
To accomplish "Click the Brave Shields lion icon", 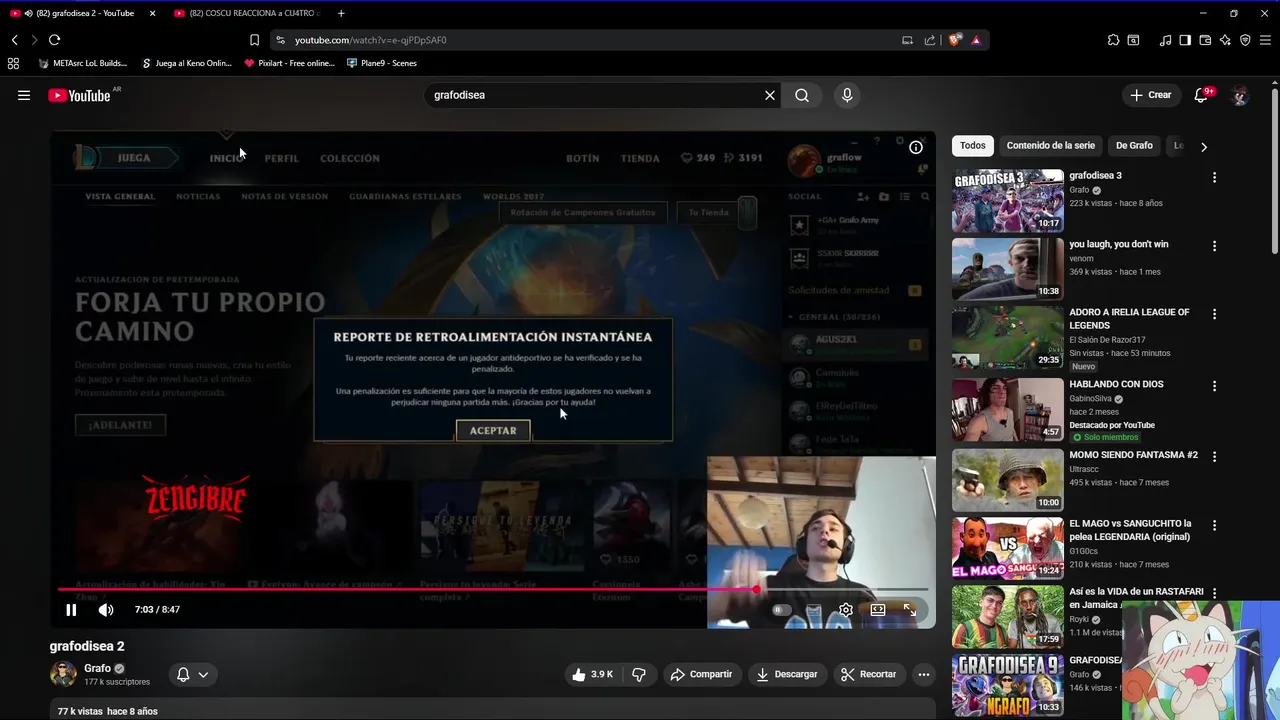I will click(x=955, y=40).
